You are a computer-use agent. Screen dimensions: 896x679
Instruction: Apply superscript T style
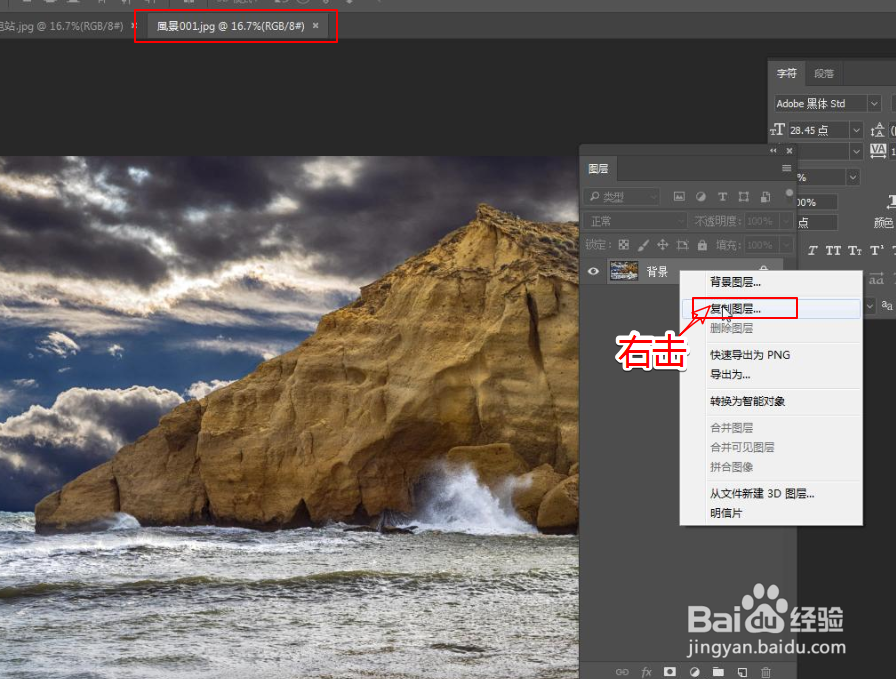pos(877,250)
